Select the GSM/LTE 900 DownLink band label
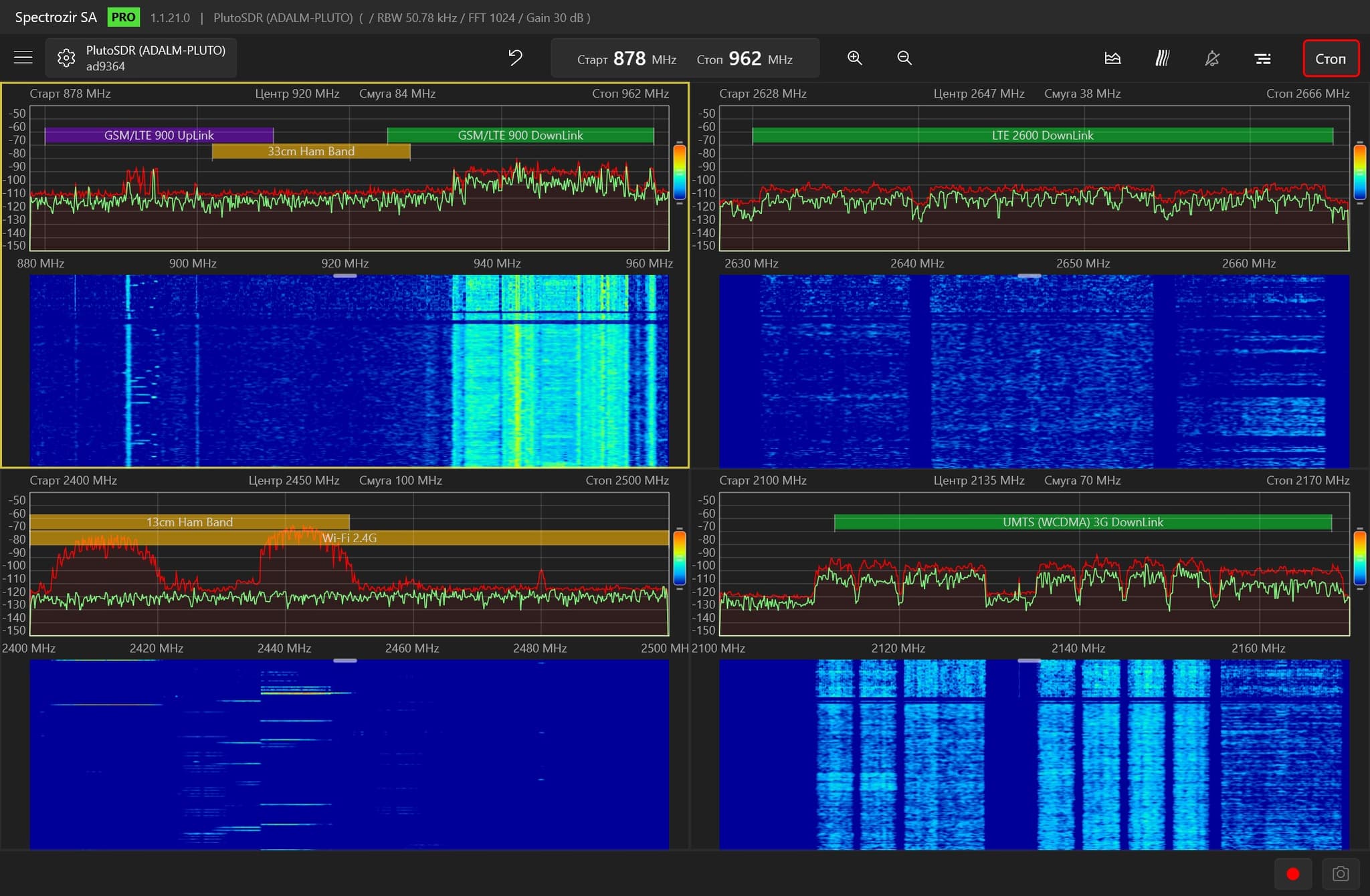The width and height of the screenshot is (1370, 896). (x=520, y=136)
